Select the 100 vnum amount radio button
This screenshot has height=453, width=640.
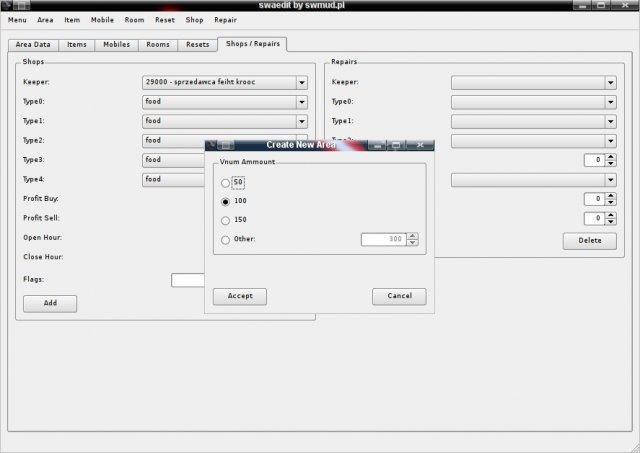225,202
